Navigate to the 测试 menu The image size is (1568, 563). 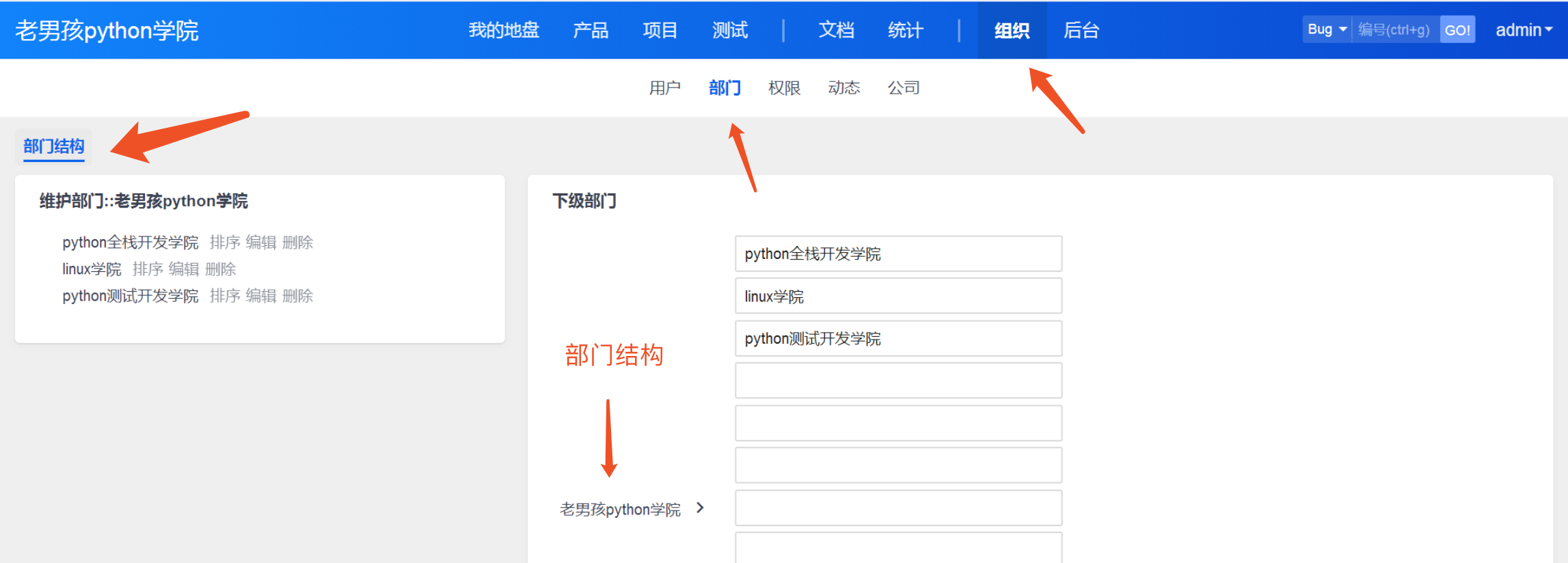[x=730, y=30]
